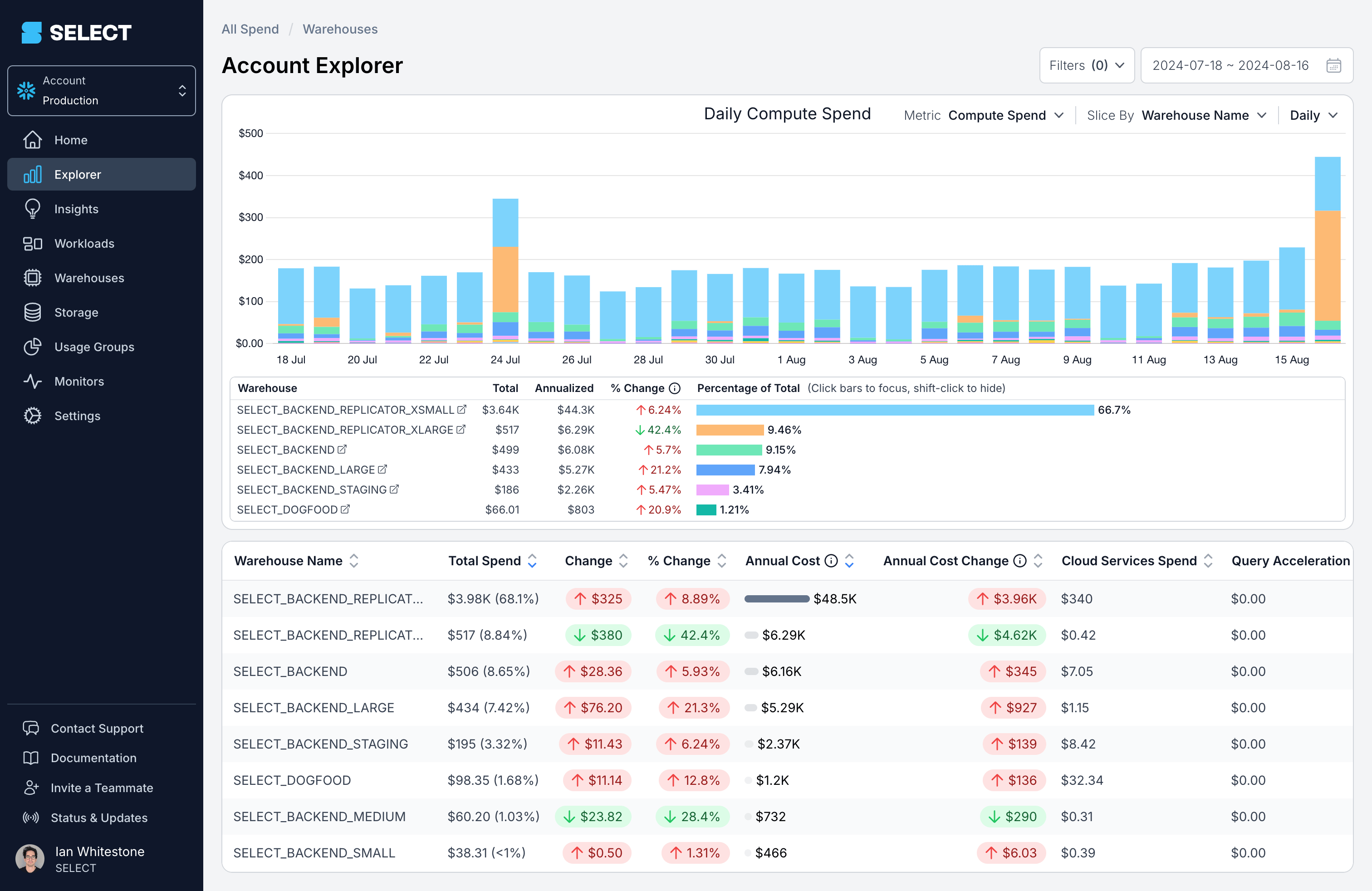Image resolution: width=1372 pixels, height=891 pixels.
Task: Open external link icon for SELECT_BACKEND_STAGING
Action: pos(394,490)
